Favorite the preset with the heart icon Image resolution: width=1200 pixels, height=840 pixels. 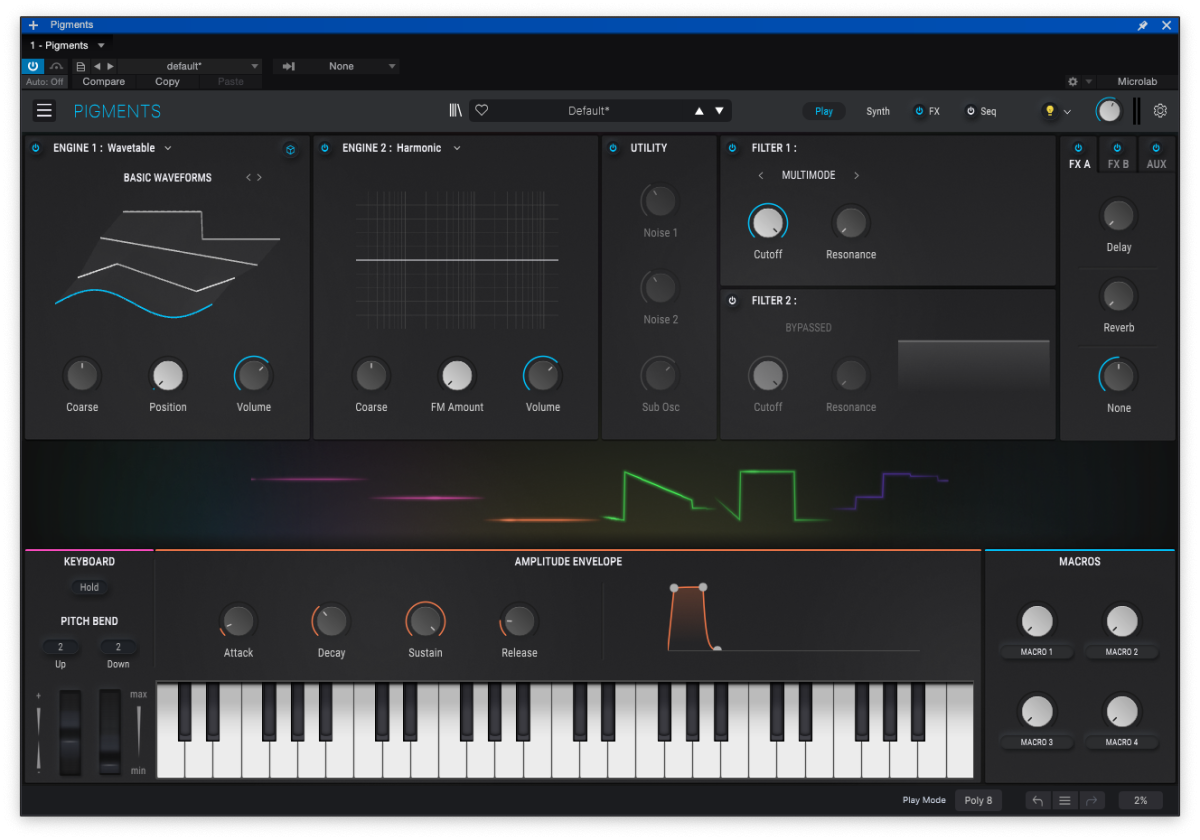(x=481, y=111)
